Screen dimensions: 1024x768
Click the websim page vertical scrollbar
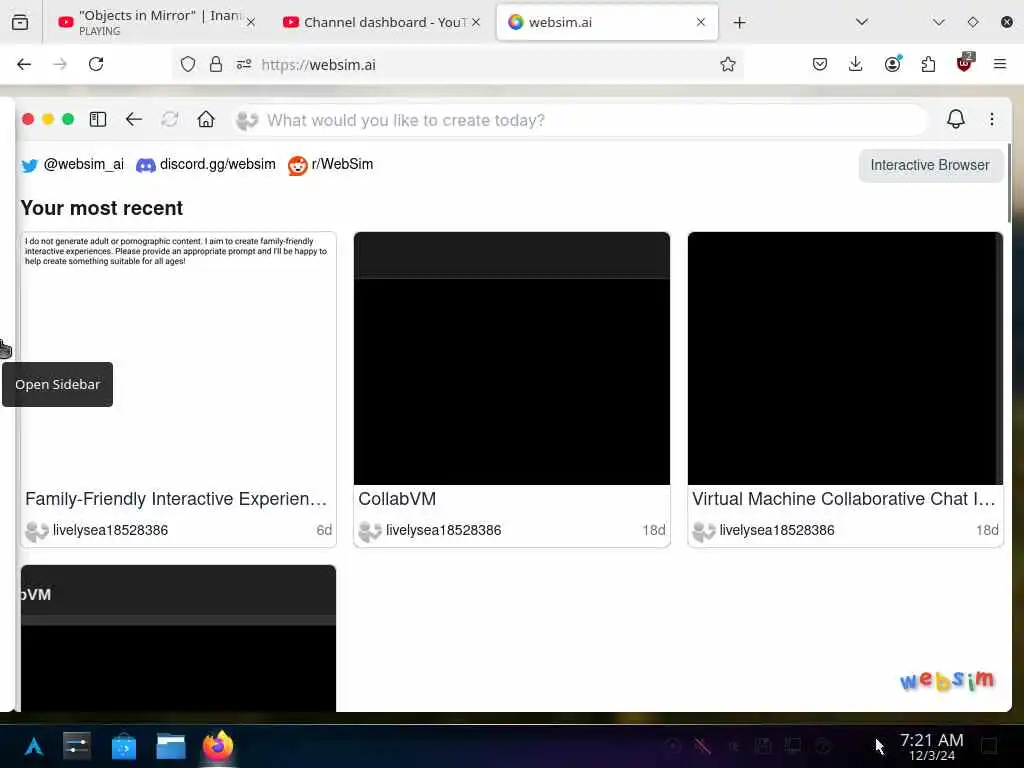point(1010,183)
